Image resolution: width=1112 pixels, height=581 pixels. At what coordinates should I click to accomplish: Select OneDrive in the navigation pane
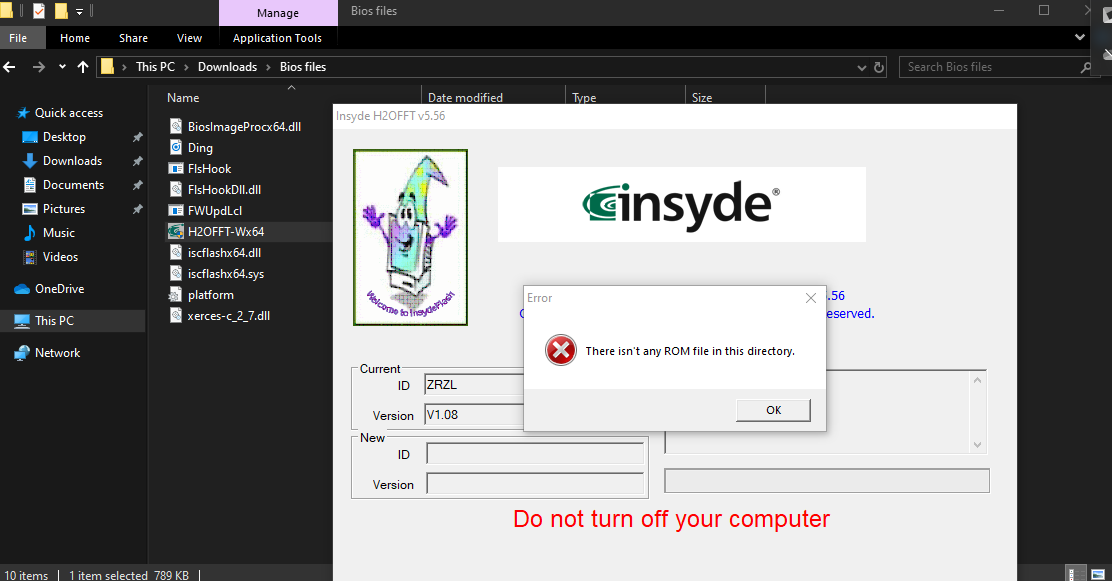[x=60, y=289]
